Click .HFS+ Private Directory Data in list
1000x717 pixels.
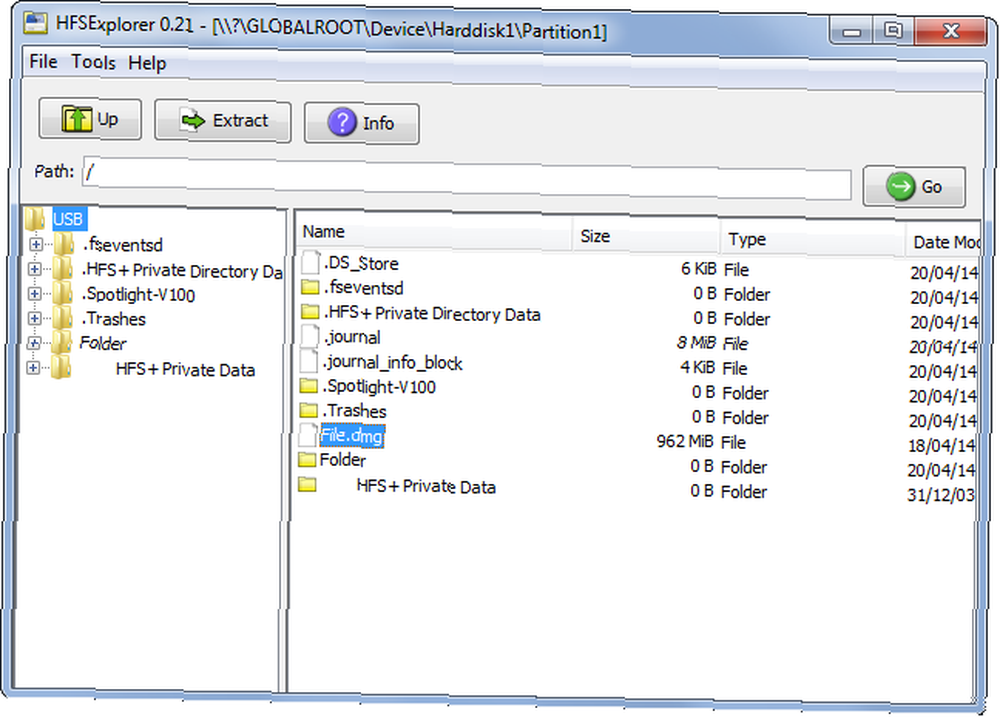tap(432, 313)
